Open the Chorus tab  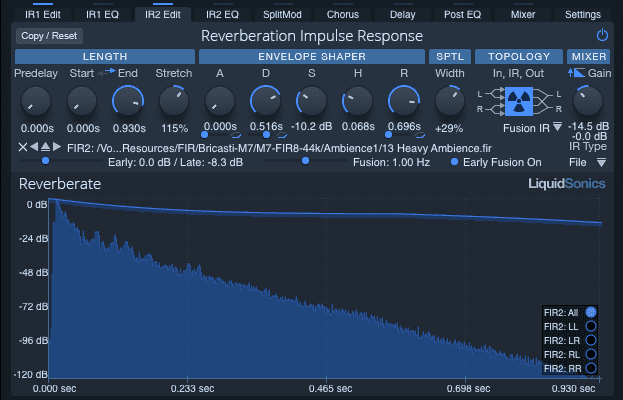coord(343,15)
